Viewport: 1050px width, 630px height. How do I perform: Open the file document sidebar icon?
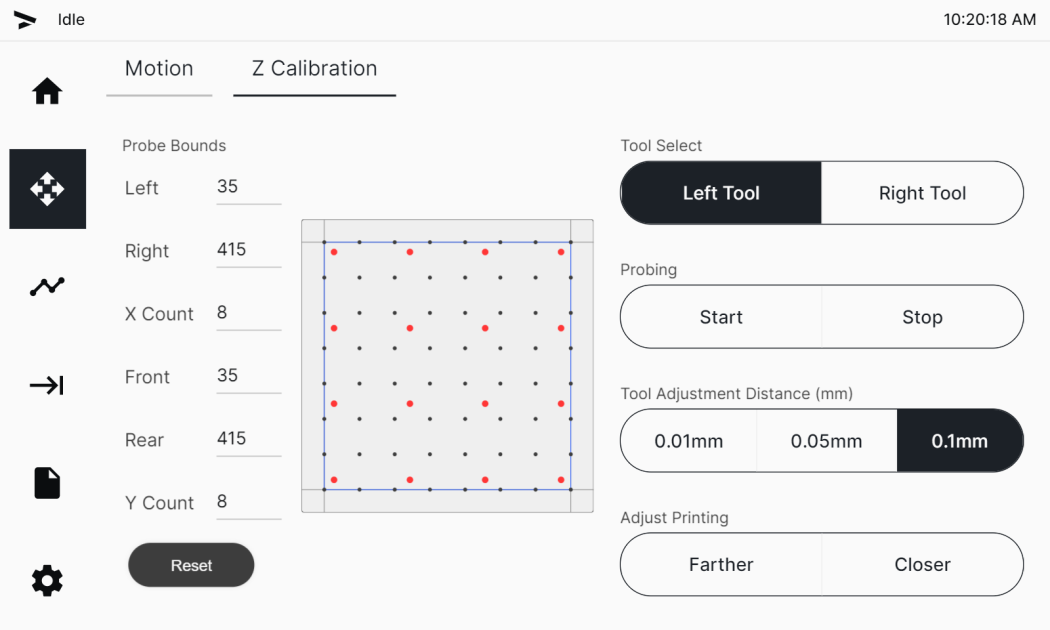[47, 483]
